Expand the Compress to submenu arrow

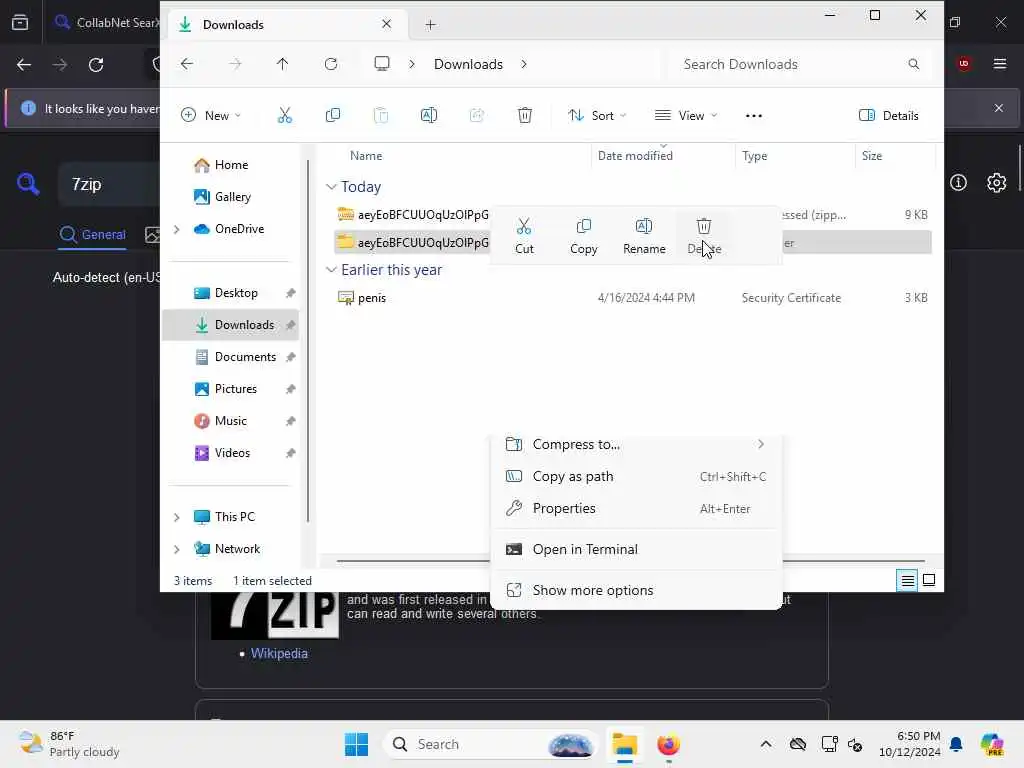[x=761, y=444]
